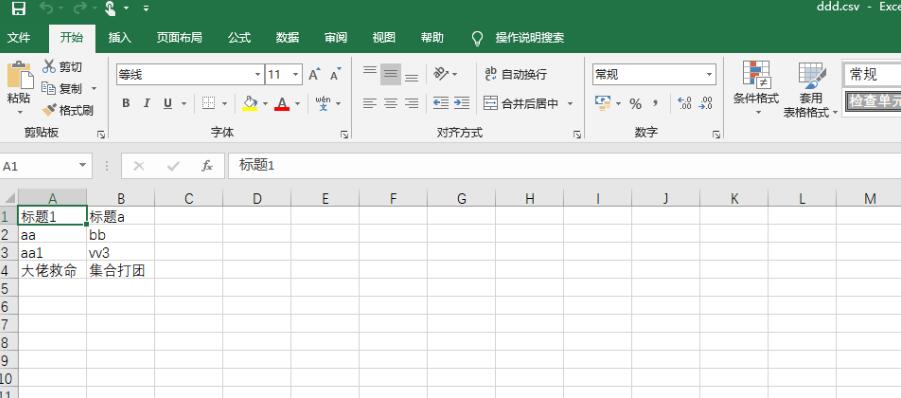Click the 操作说明搜索 search box
The image size is (901, 398).
click(x=529, y=38)
